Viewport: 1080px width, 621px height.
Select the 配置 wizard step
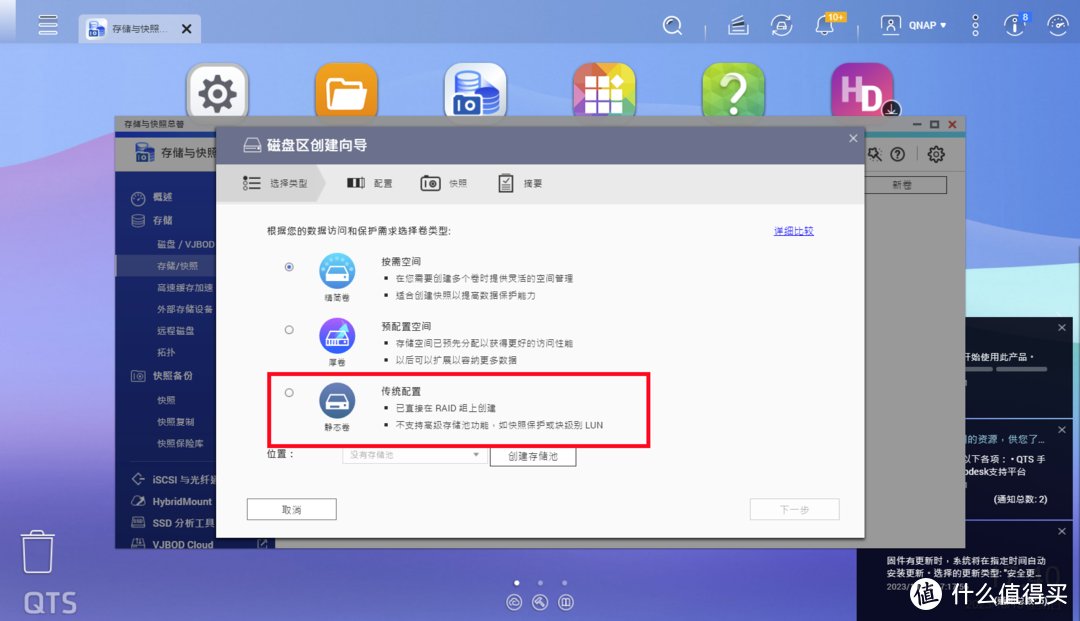point(370,183)
